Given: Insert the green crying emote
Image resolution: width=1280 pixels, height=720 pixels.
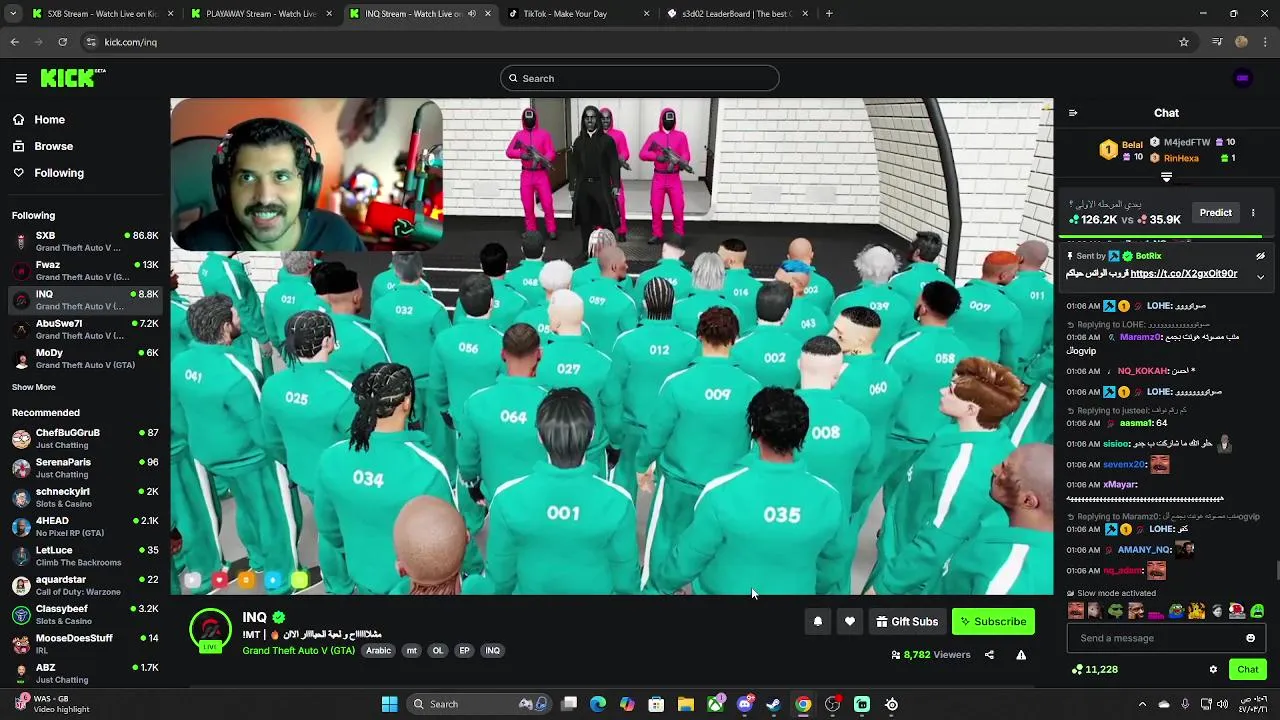Looking at the screenshot, I should pyautogui.click(x=1257, y=610).
